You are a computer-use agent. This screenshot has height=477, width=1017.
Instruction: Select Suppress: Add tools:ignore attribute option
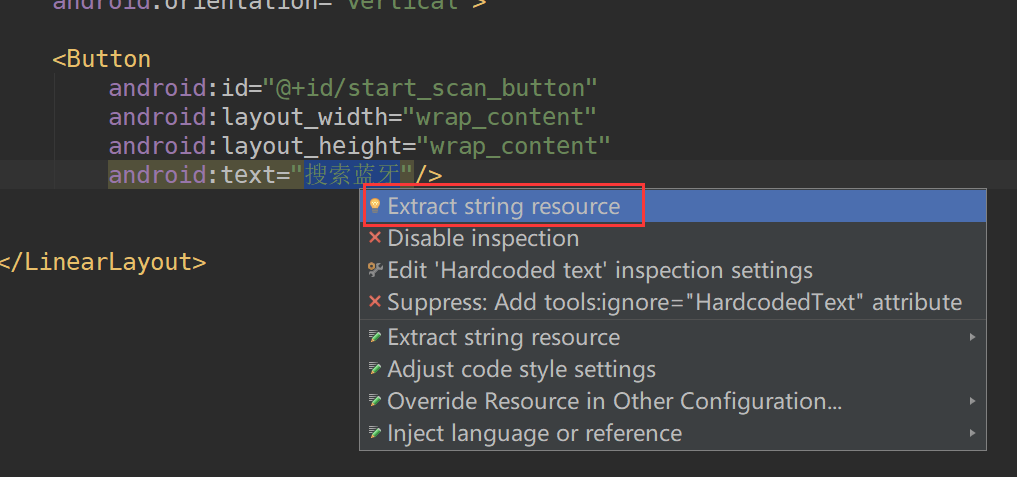[673, 302]
